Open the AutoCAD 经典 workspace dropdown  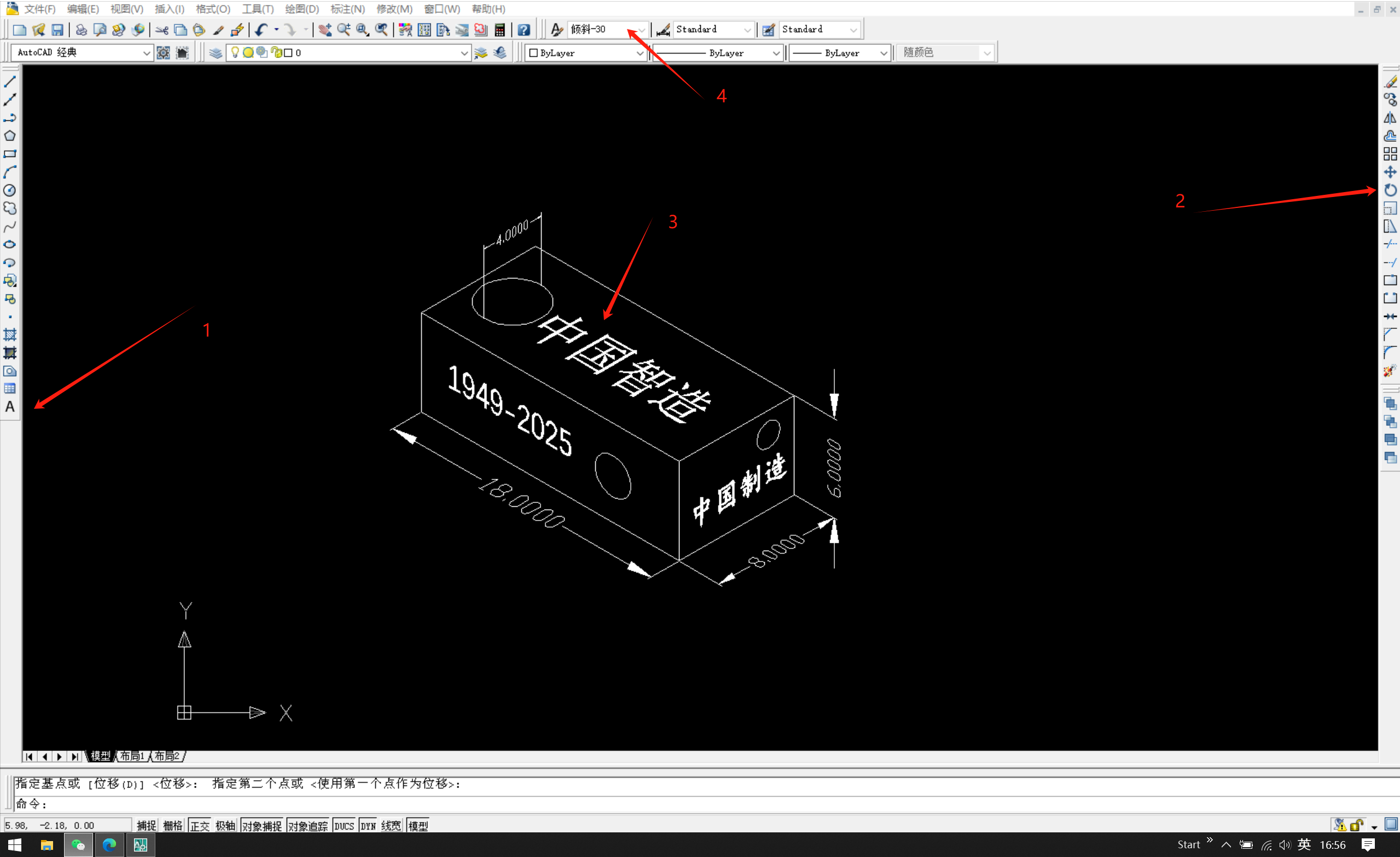[x=146, y=53]
